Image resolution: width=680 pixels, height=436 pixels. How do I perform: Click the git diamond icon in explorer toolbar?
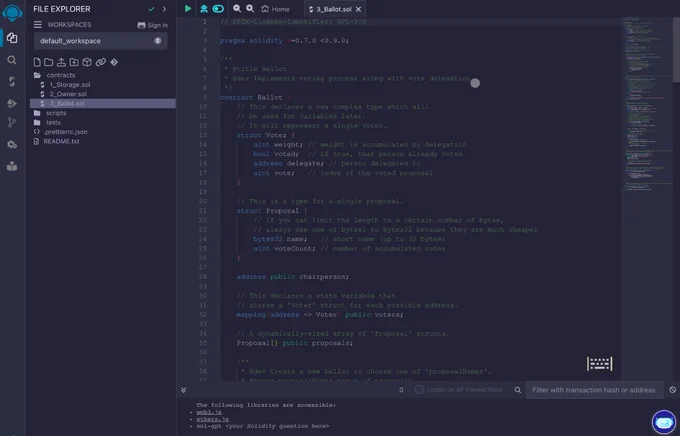pos(114,62)
